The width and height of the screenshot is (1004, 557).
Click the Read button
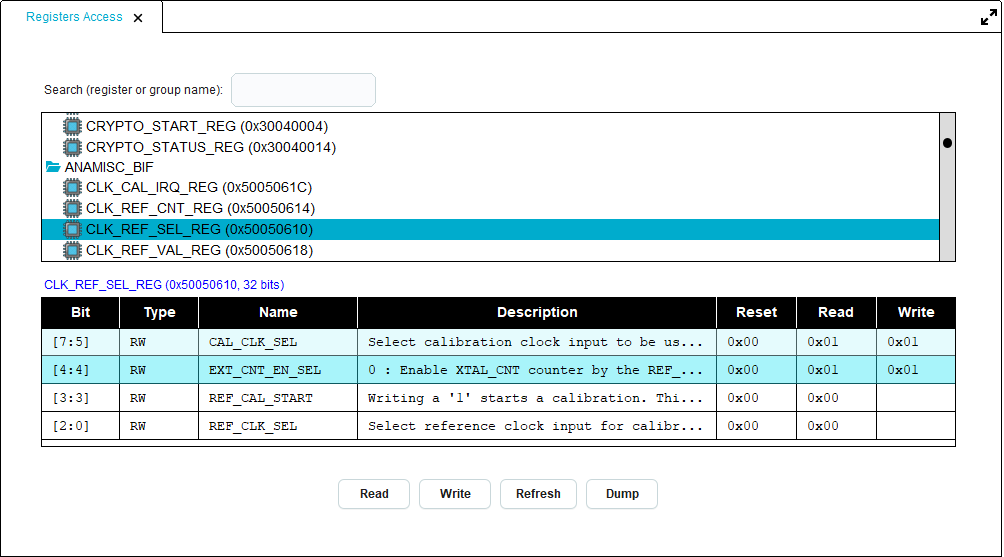click(x=374, y=494)
